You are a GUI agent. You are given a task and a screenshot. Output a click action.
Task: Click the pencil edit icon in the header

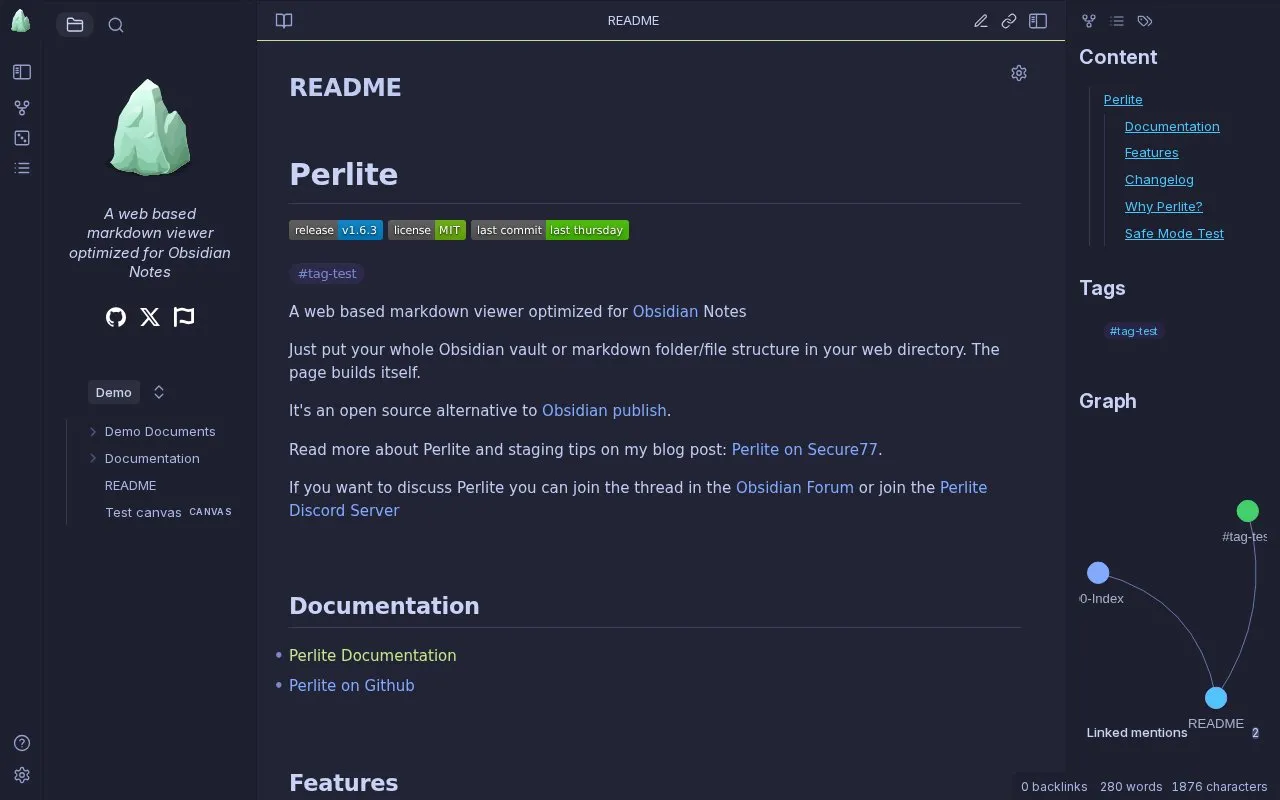coord(981,21)
